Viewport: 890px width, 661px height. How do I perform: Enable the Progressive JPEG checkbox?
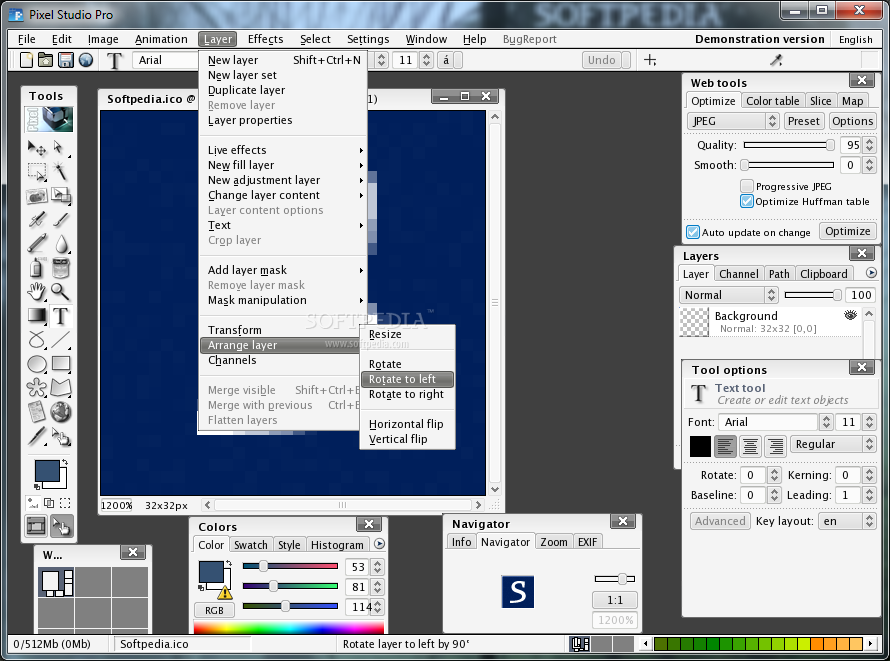coord(747,186)
